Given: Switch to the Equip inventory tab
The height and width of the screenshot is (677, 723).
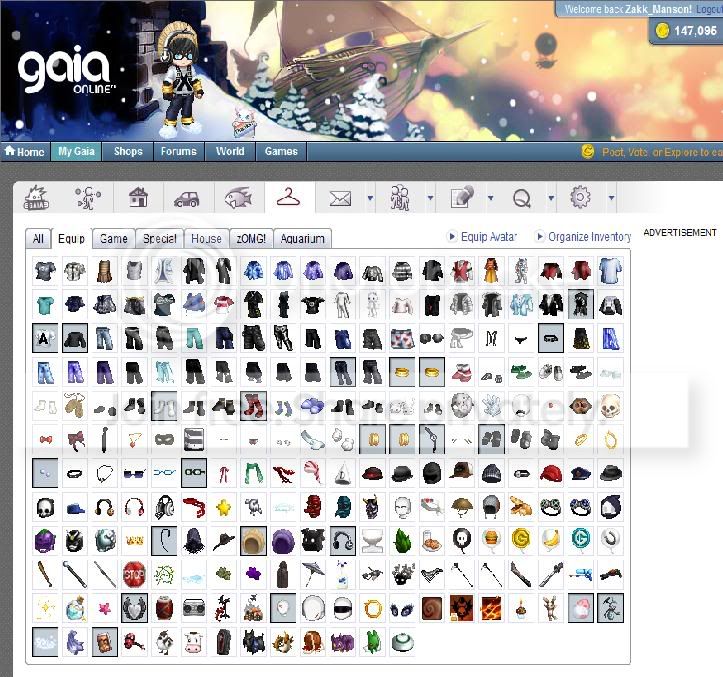Looking at the screenshot, I should (71, 239).
